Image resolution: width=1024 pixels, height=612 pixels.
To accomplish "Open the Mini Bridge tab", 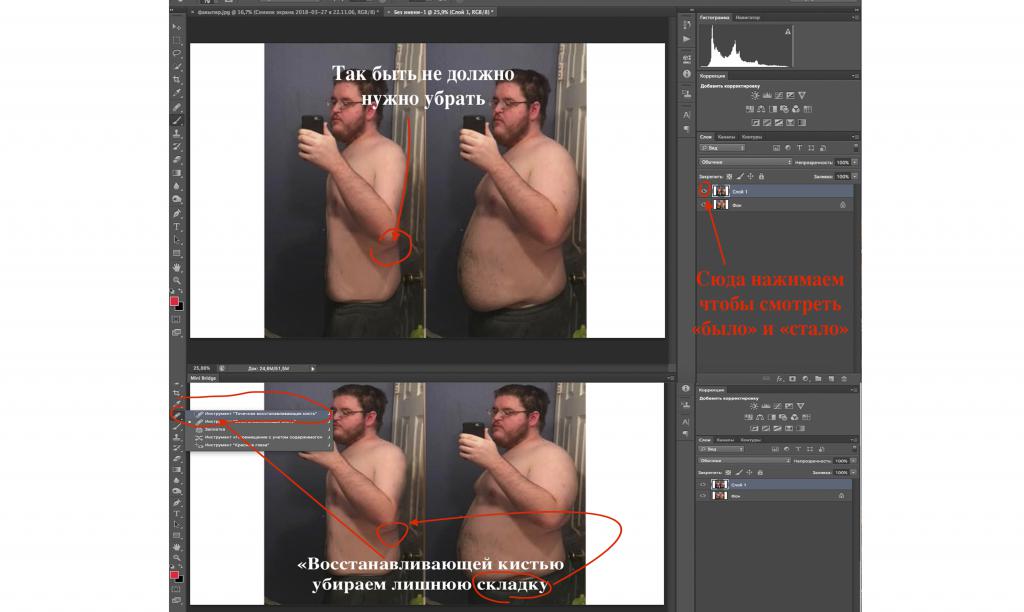I will (203, 378).
